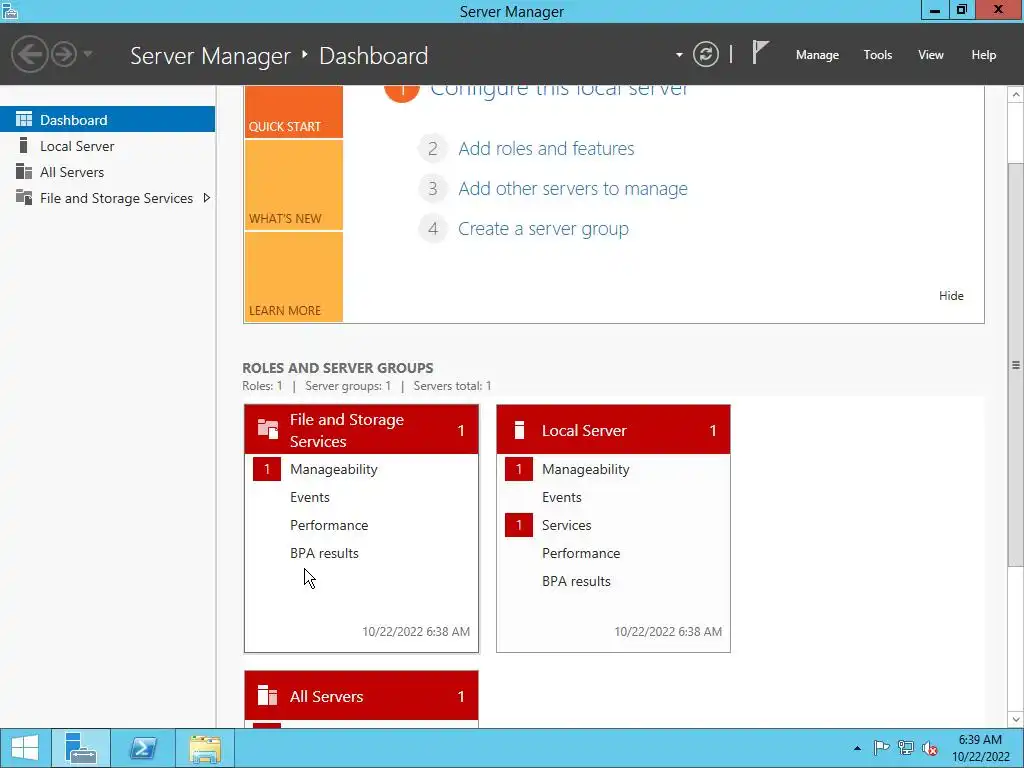Open Services in Local Server tile

pos(566,525)
